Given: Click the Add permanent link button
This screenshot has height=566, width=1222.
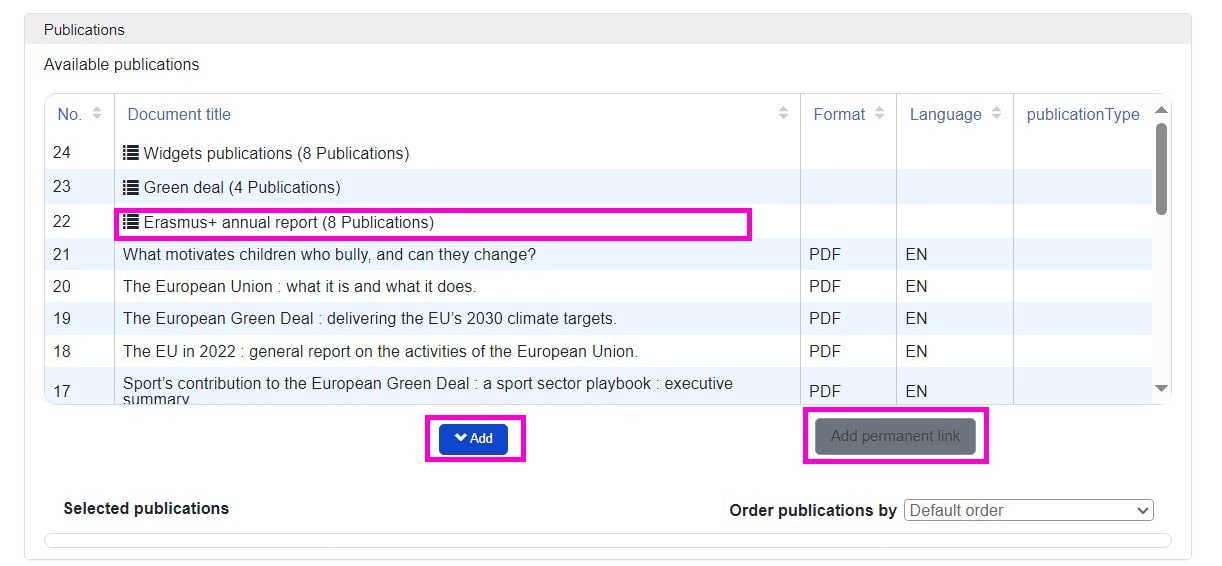Looking at the screenshot, I should point(895,436).
